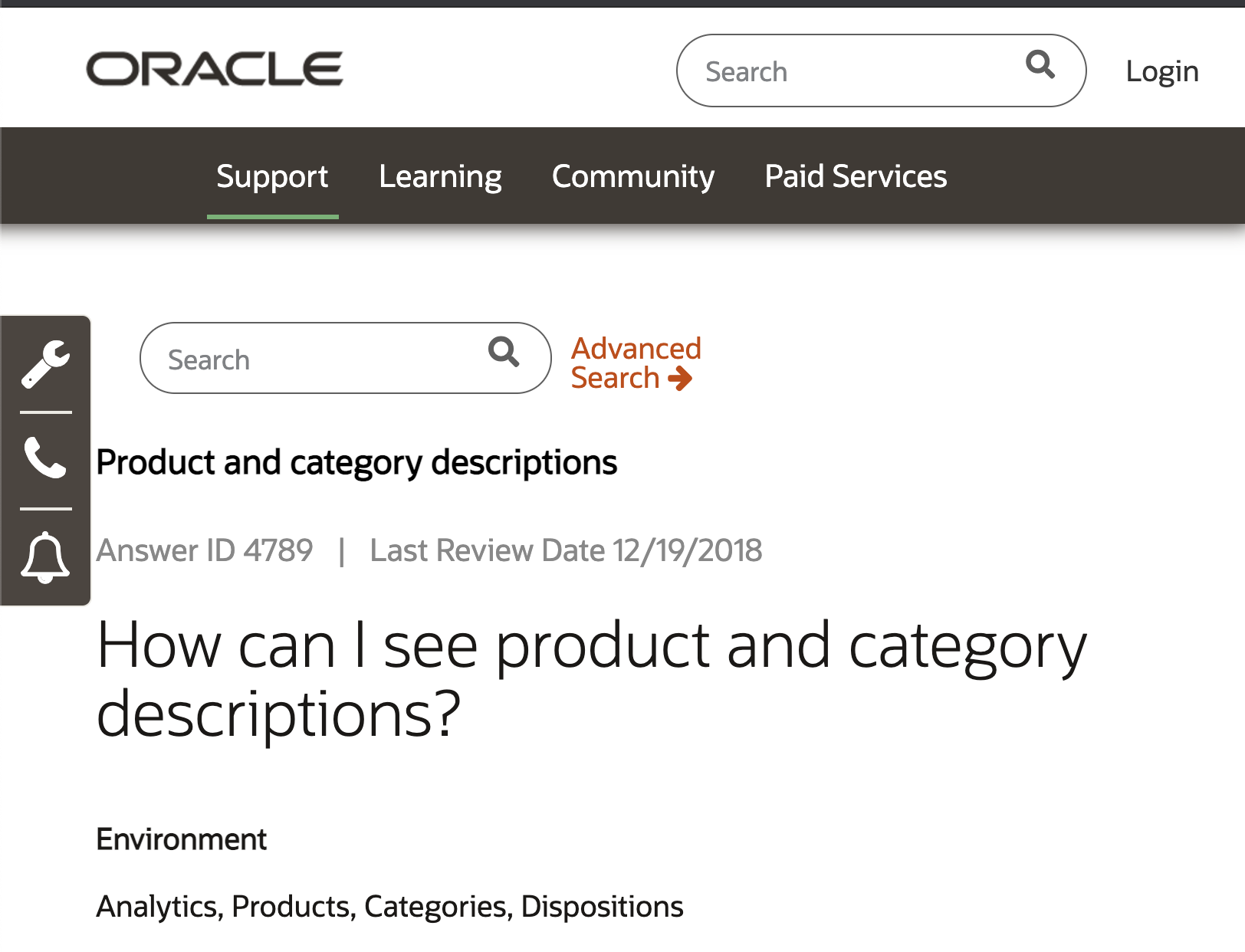Click the Oracle logo
Screen dimensions: 1245x952
point(215,69)
